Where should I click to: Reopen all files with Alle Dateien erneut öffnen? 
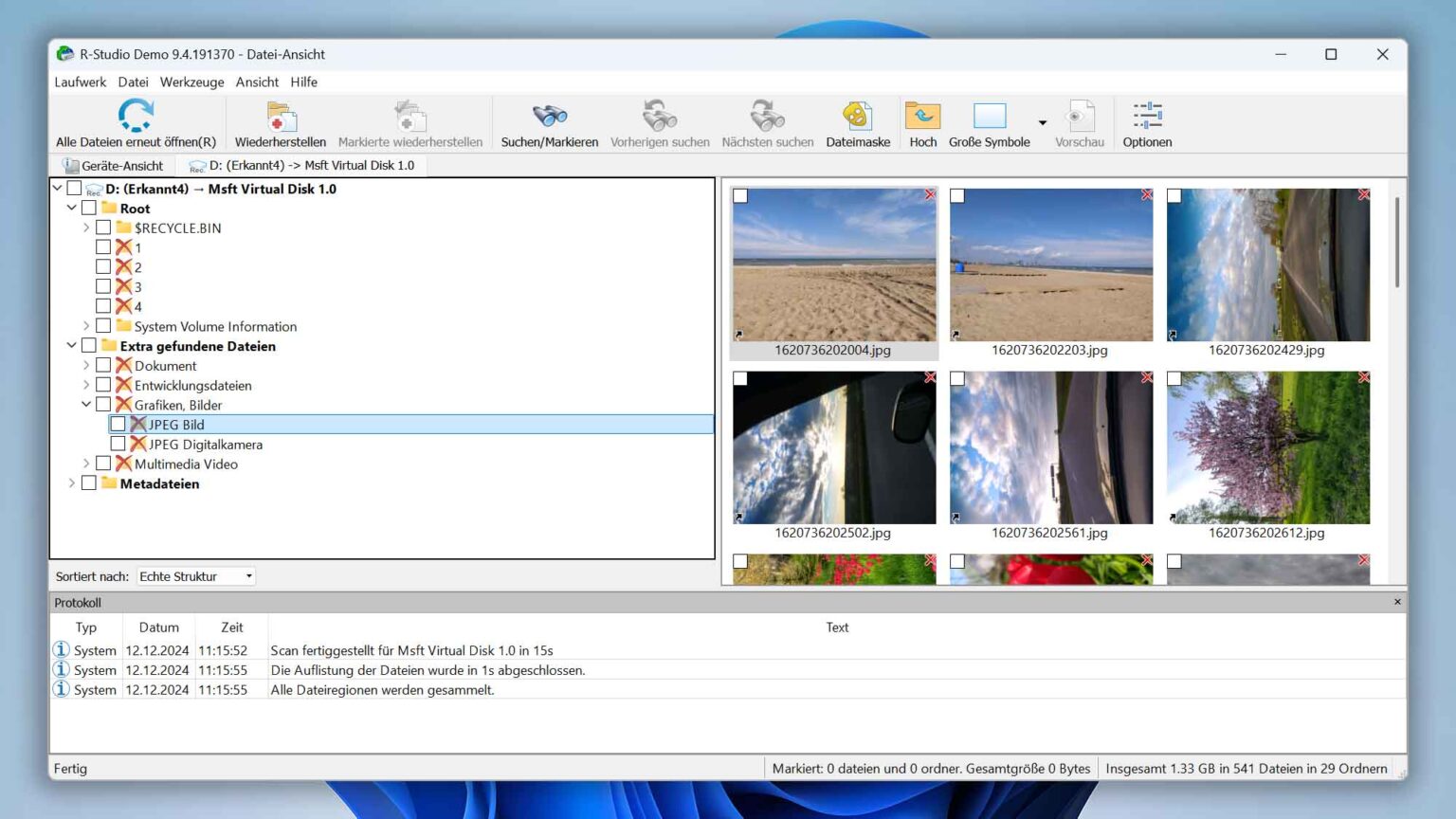pyautogui.click(x=136, y=117)
